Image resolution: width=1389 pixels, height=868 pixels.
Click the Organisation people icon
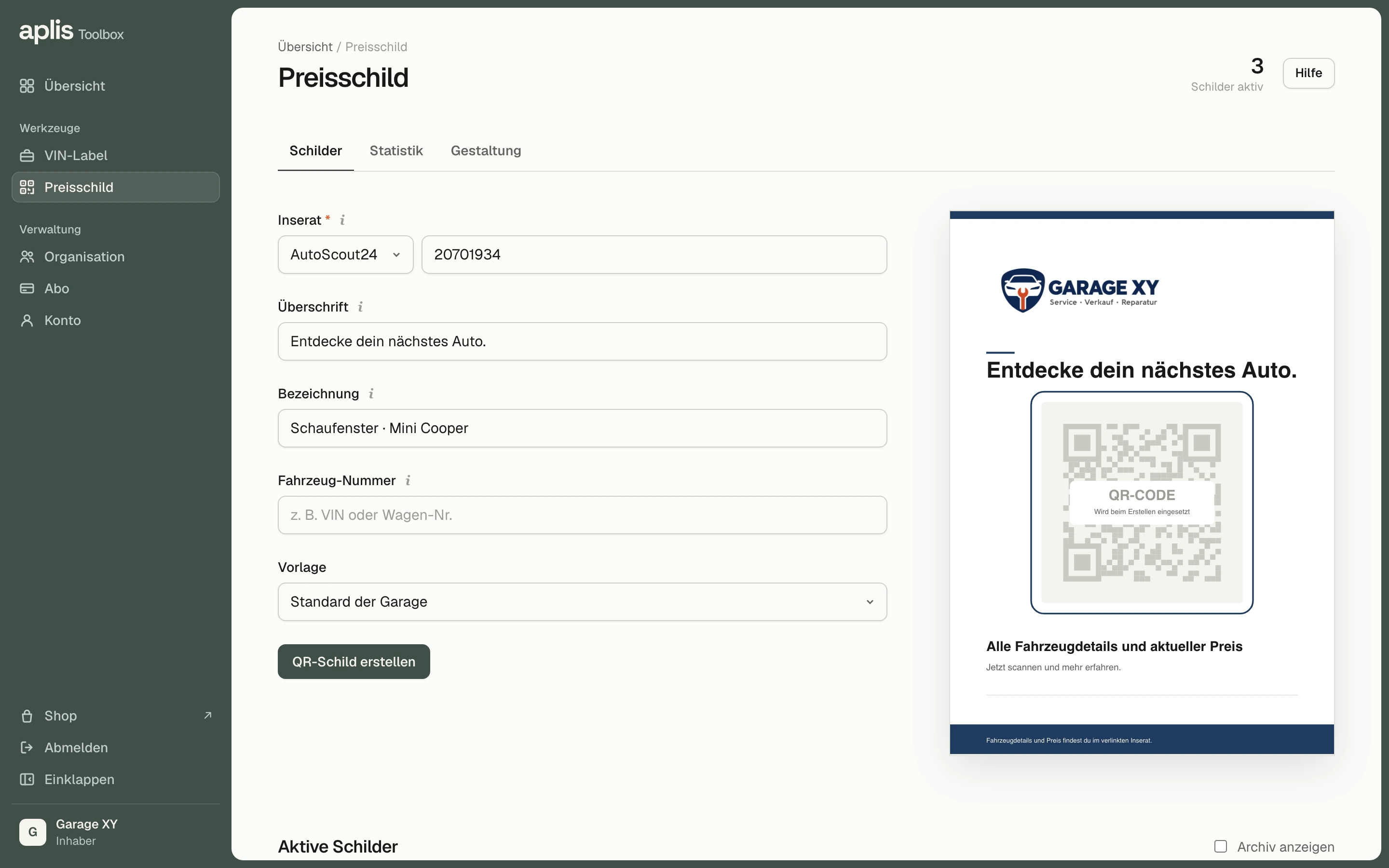(27, 257)
